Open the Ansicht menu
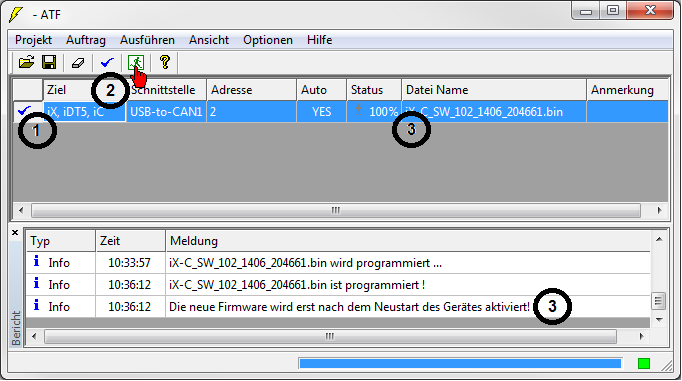The height and width of the screenshot is (381, 682). point(209,40)
